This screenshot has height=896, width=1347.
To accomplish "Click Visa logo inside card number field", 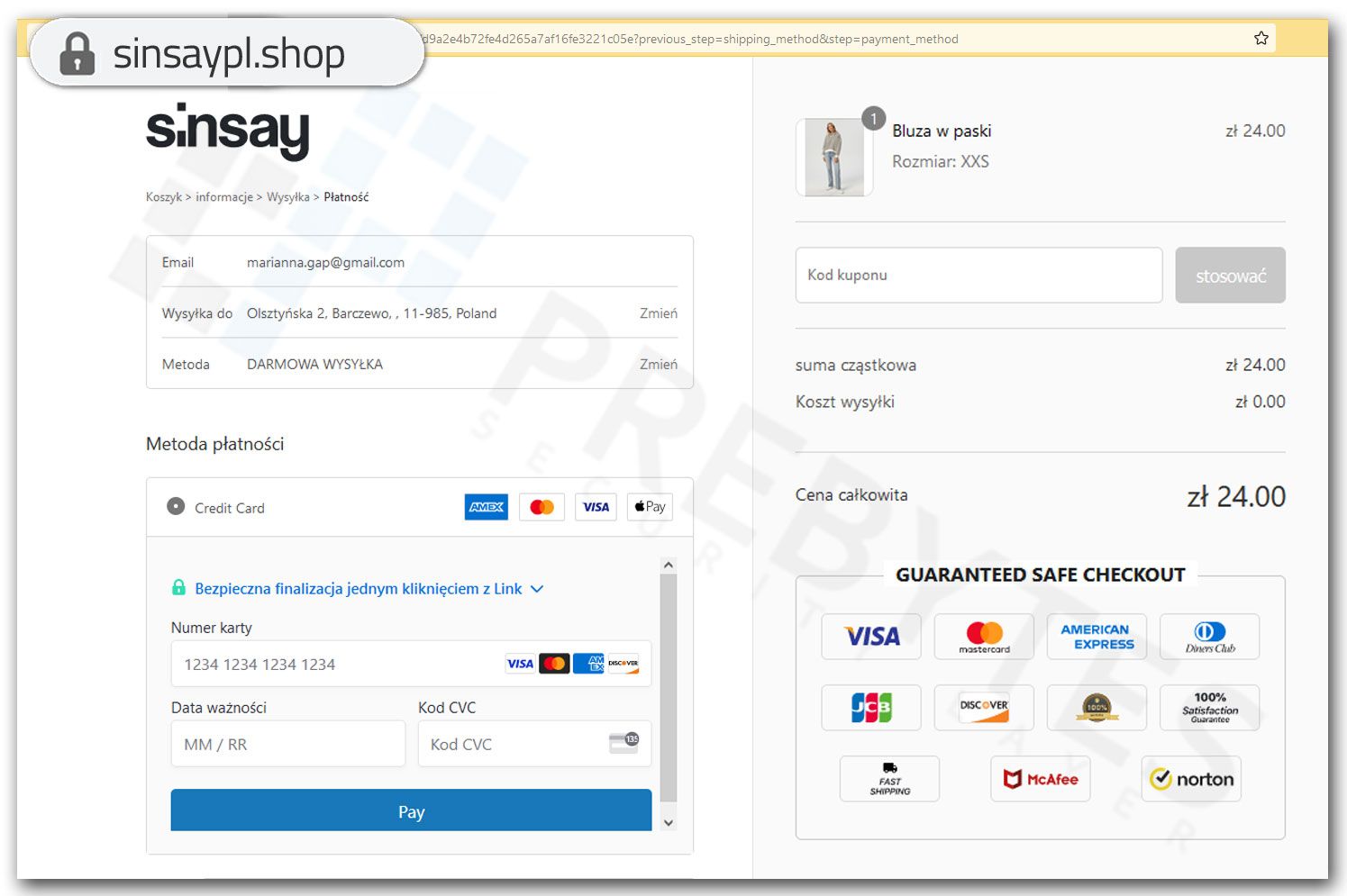I will coord(520,664).
